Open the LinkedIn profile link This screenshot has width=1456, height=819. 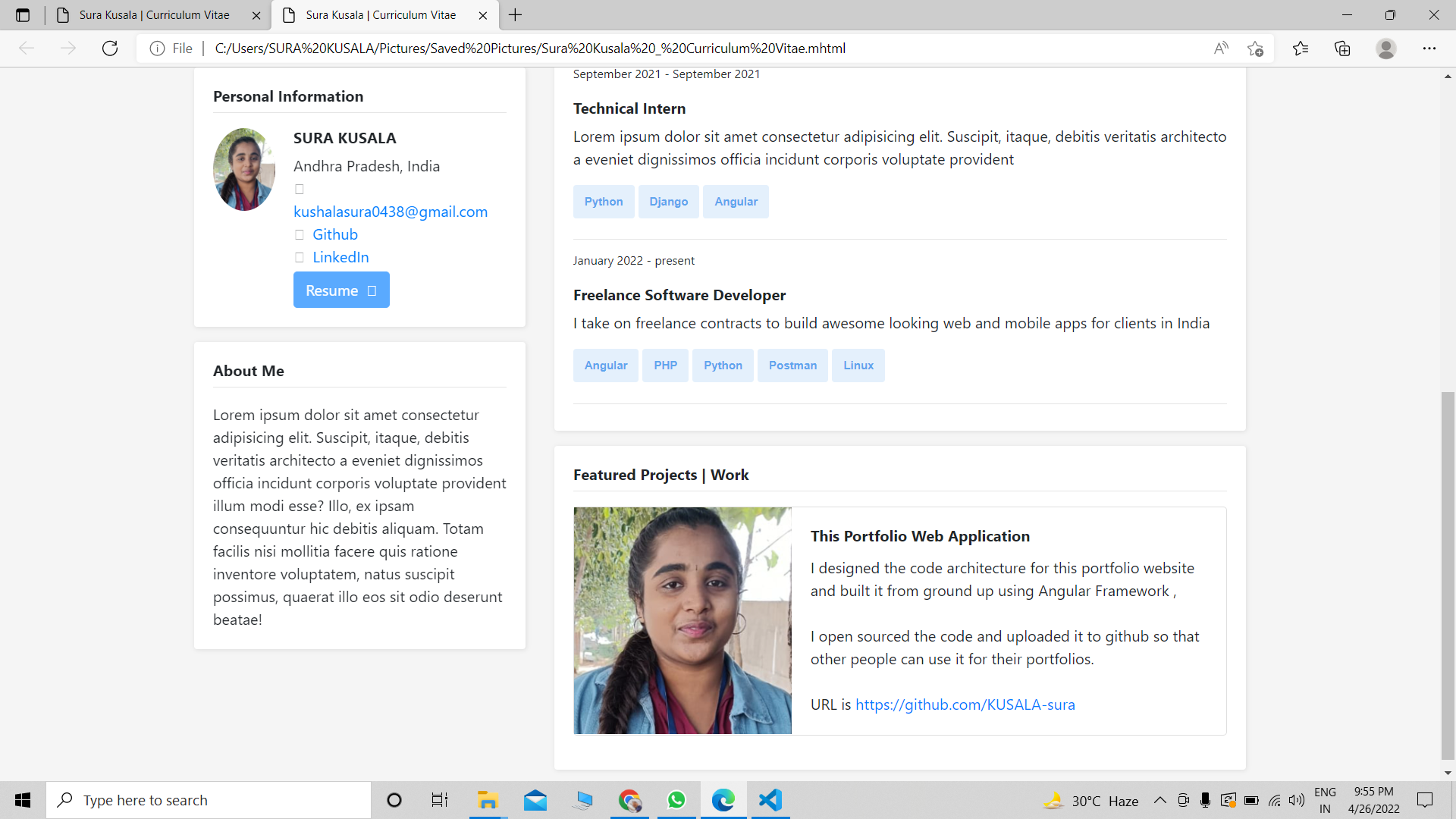[340, 257]
